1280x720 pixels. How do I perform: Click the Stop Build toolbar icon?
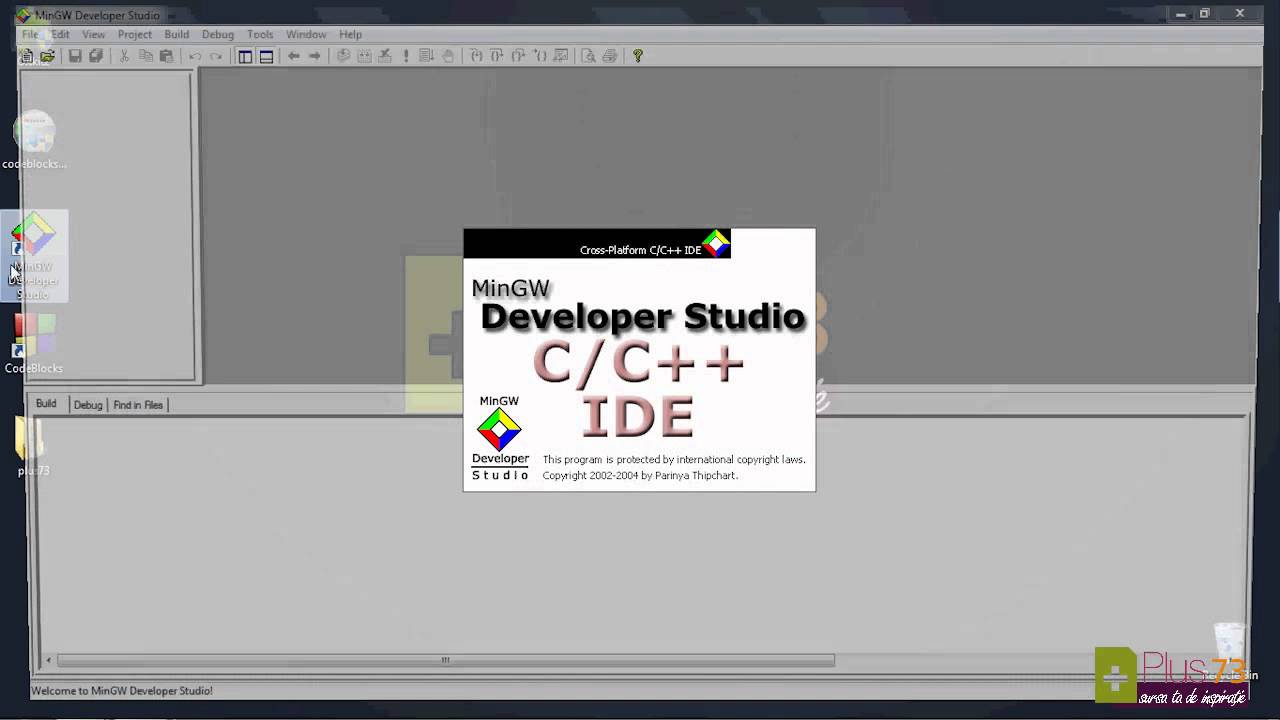tap(385, 56)
